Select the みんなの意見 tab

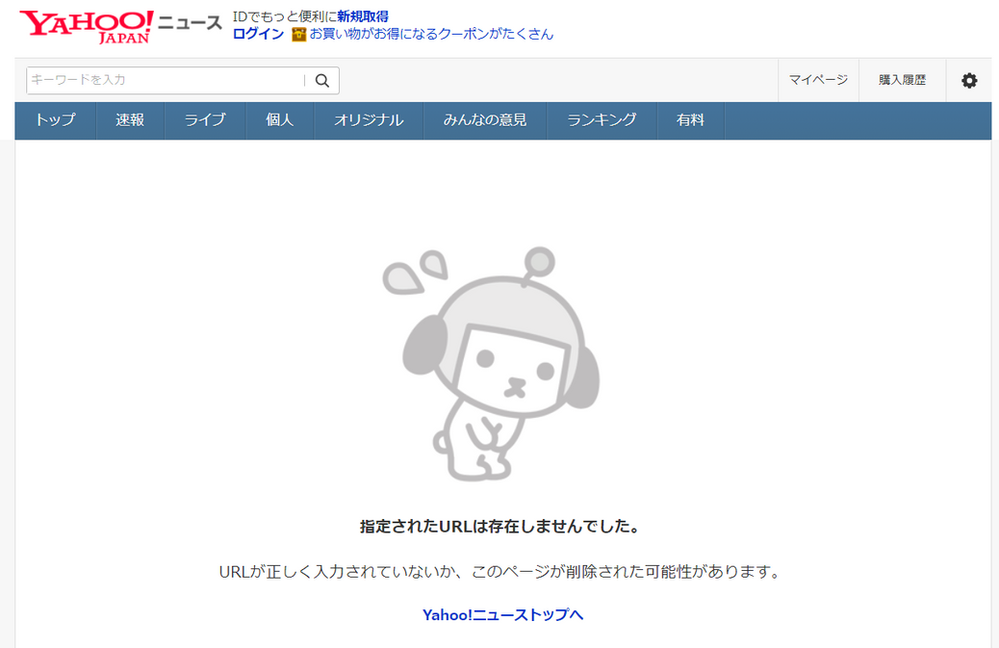coord(485,120)
